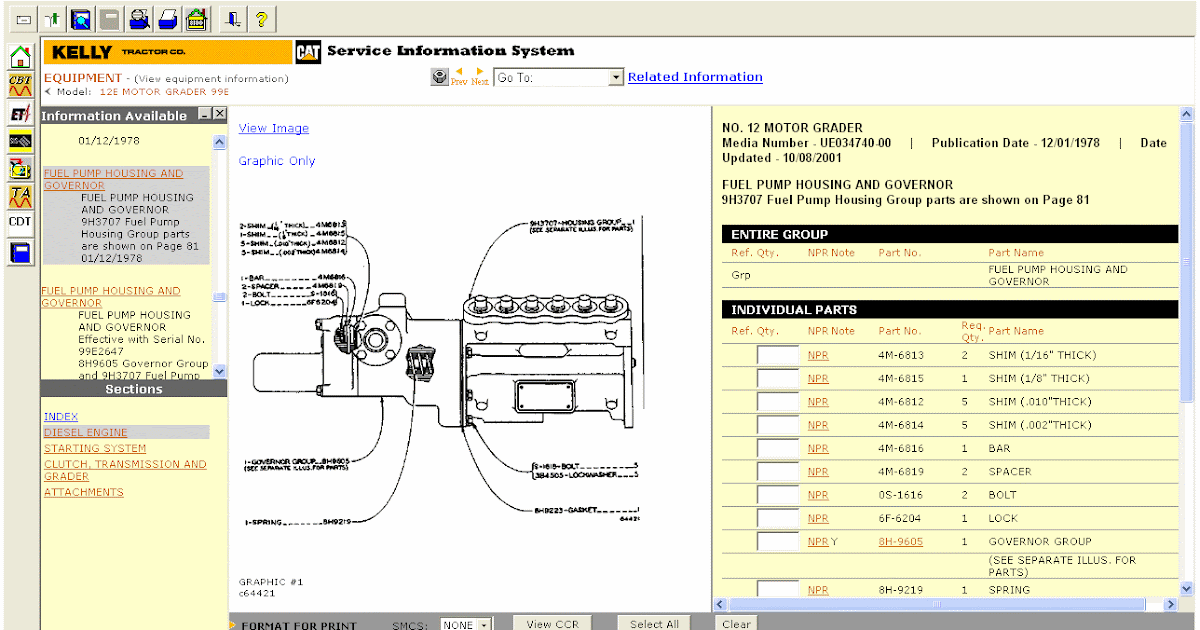Open first FUEL PUMP HOUSING AND GOVERNOR link

(x=113, y=179)
